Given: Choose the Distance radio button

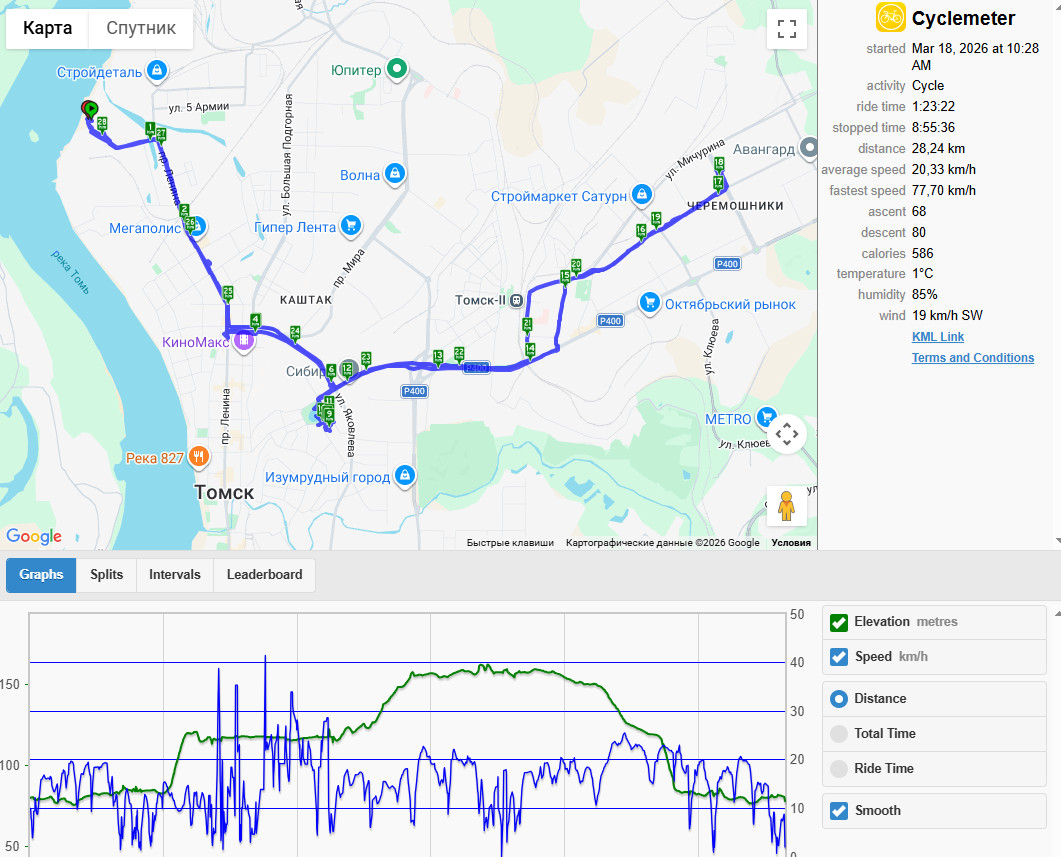Looking at the screenshot, I should 838,699.
